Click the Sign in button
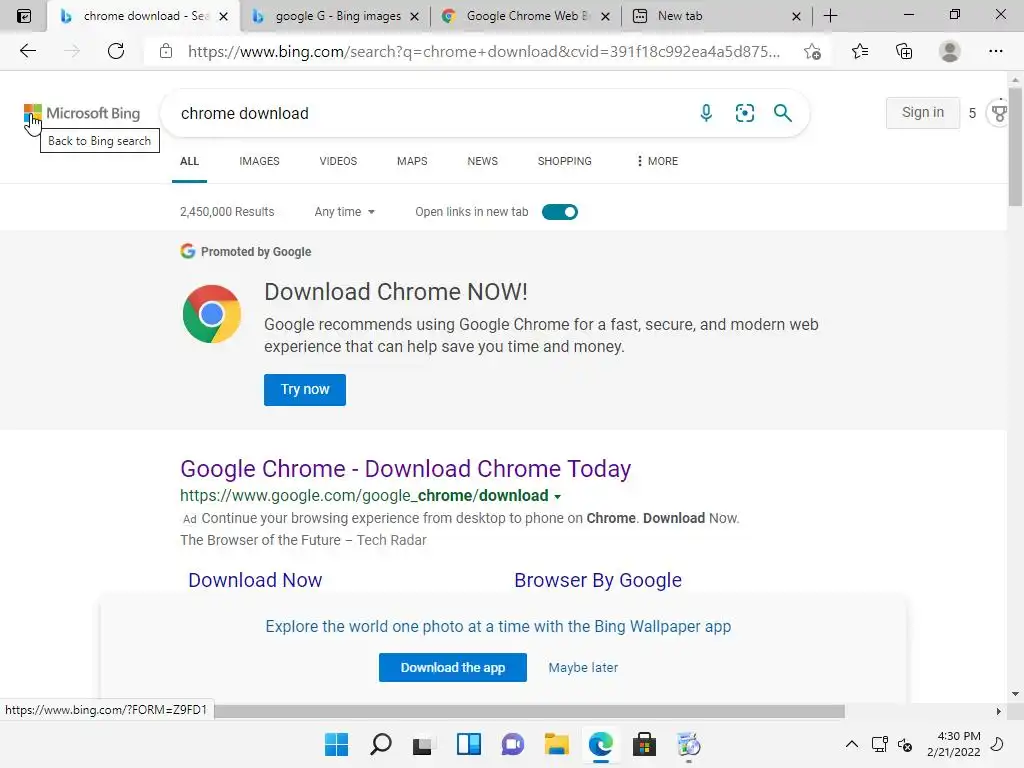Viewport: 1024px width, 768px height. pyautogui.click(x=923, y=112)
